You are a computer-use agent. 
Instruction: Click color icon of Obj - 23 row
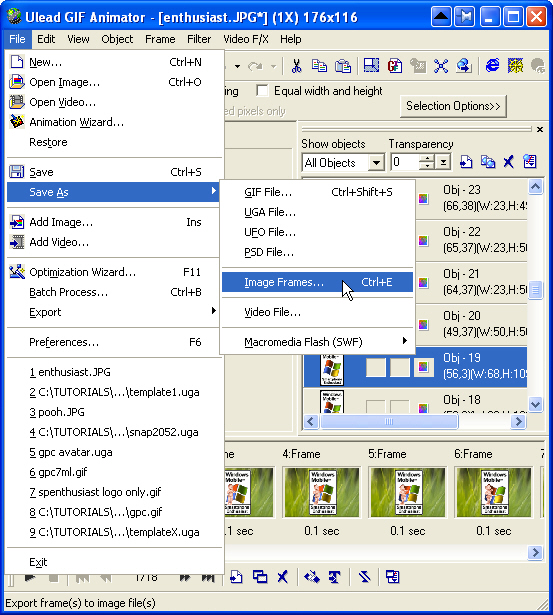click(x=423, y=199)
